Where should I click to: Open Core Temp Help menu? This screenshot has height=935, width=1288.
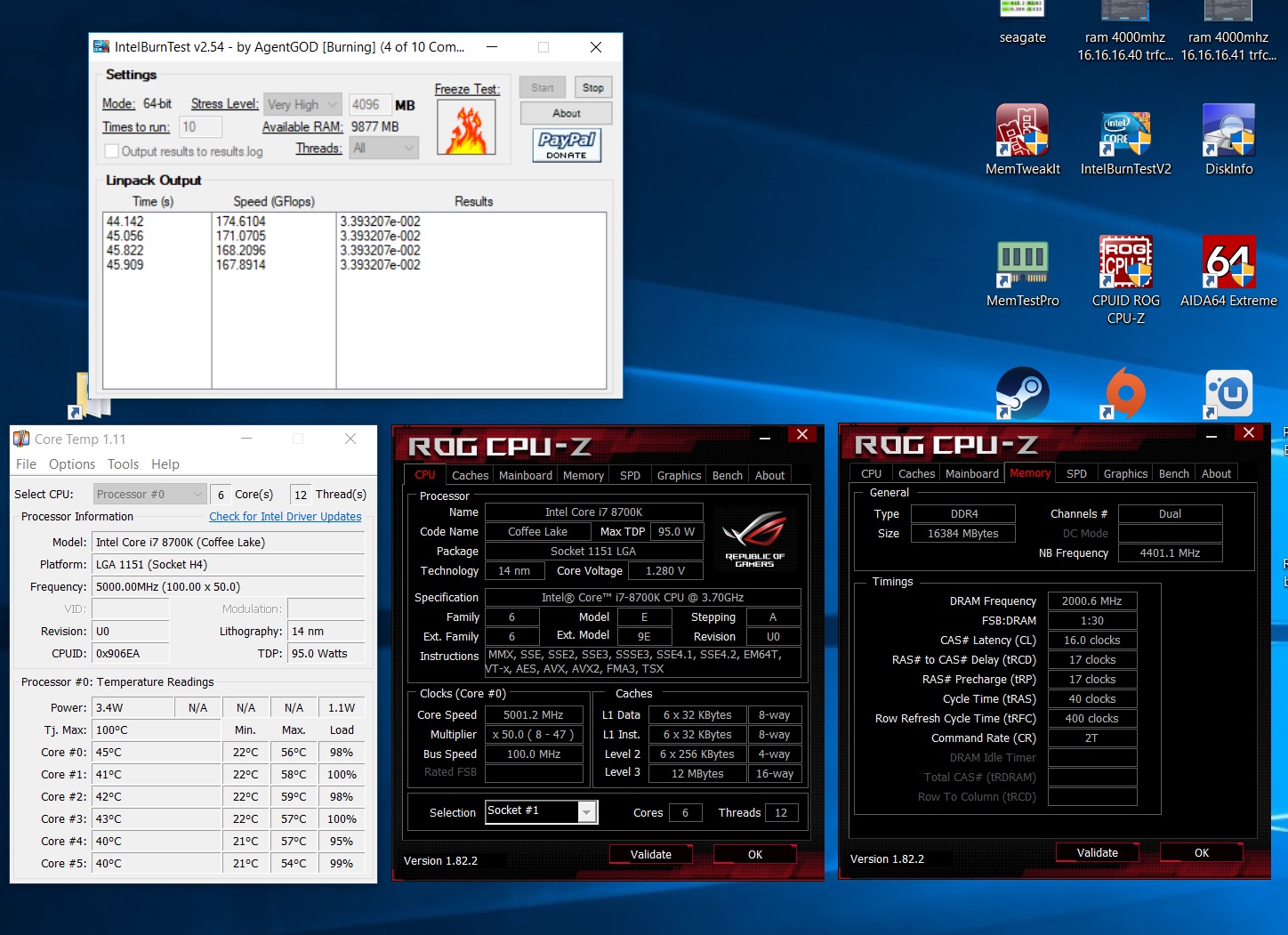pyautogui.click(x=165, y=464)
